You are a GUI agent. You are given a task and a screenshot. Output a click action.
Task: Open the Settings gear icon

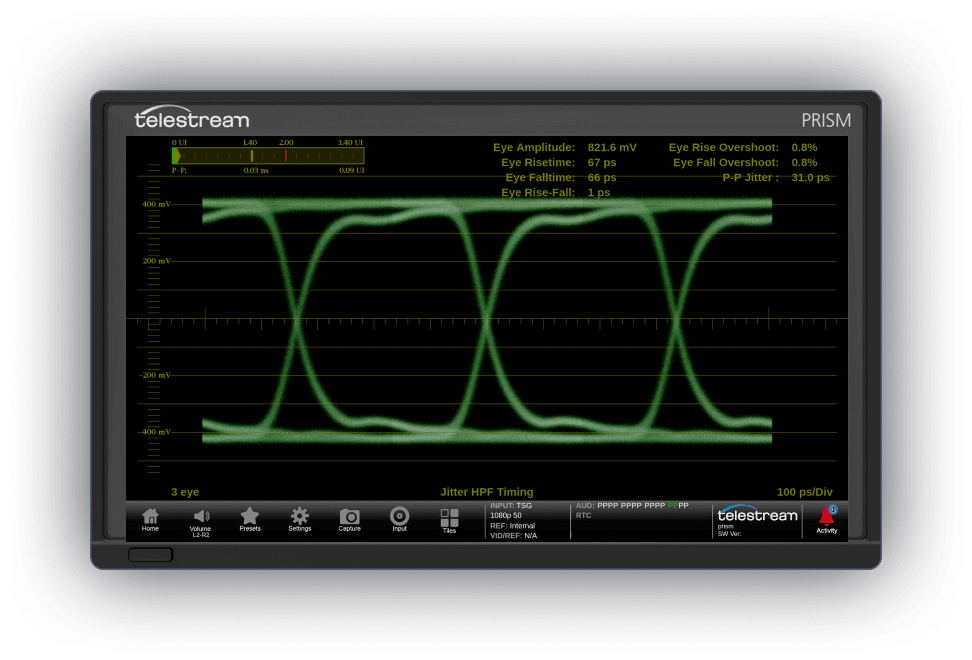pos(299,520)
